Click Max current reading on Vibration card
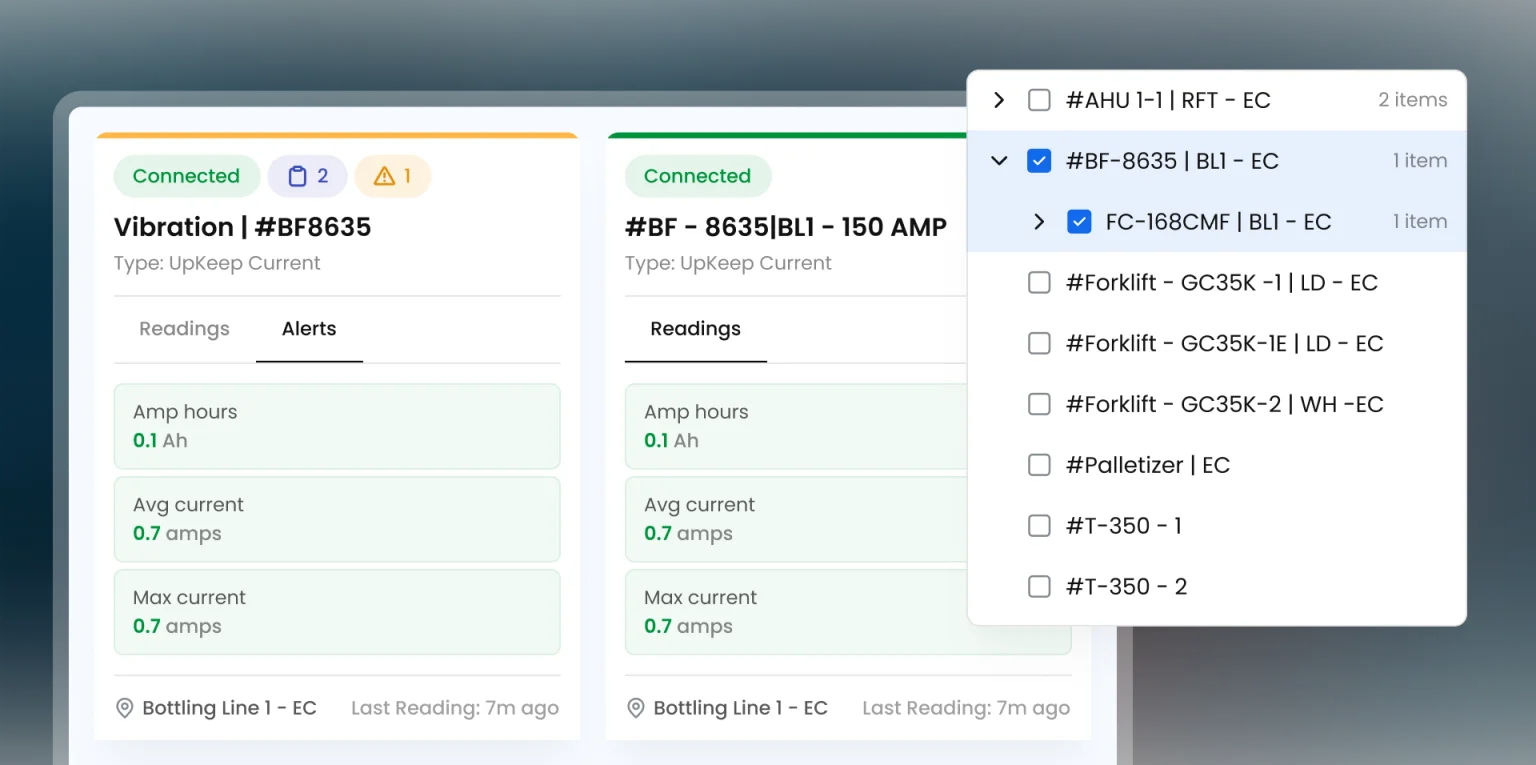 [x=337, y=612]
